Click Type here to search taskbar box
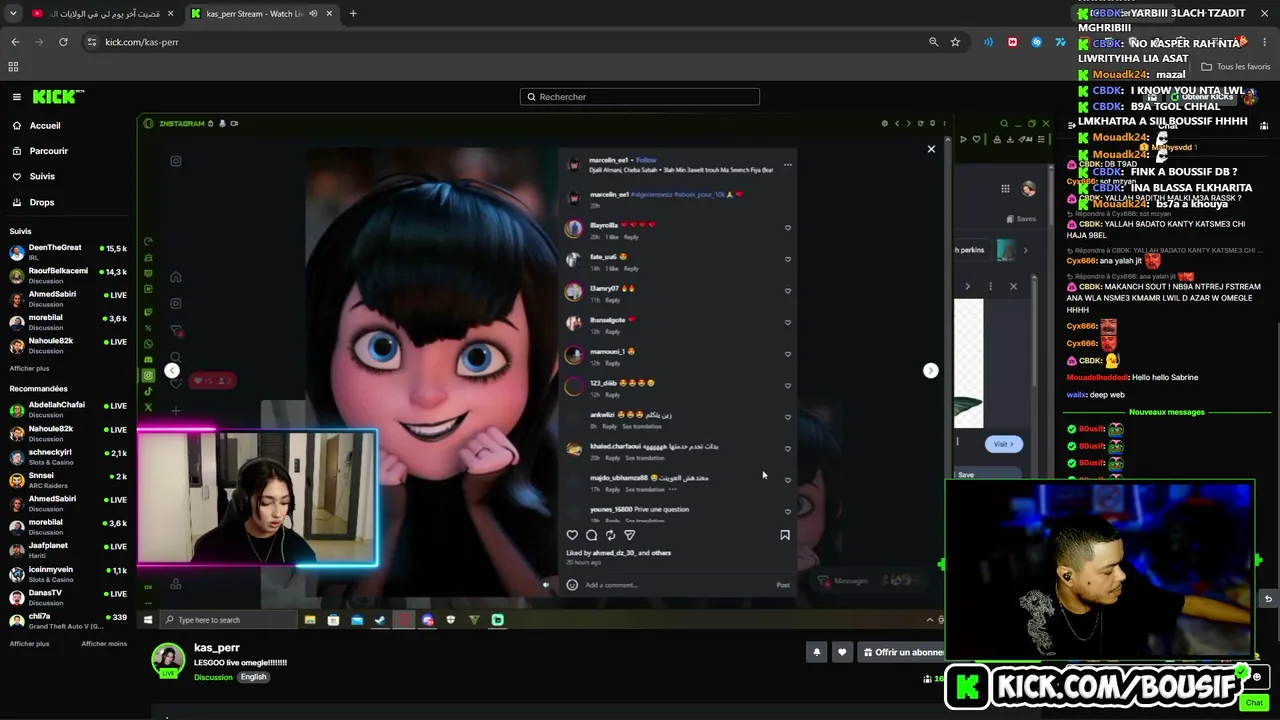Image resolution: width=1280 pixels, height=720 pixels. pos(229,620)
